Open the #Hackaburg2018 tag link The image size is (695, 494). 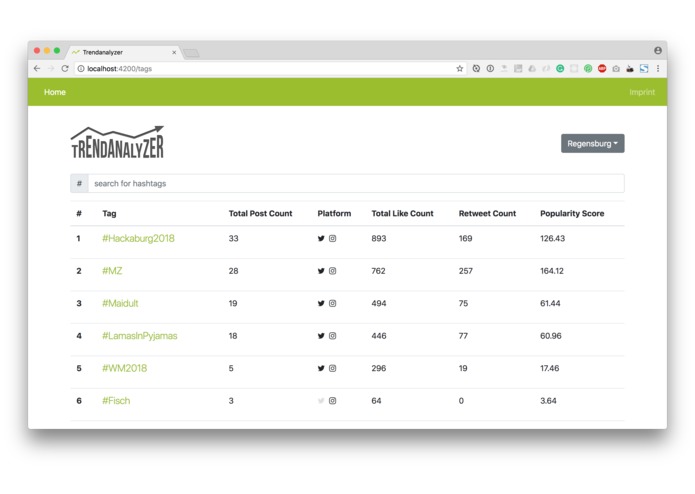point(138,238)
